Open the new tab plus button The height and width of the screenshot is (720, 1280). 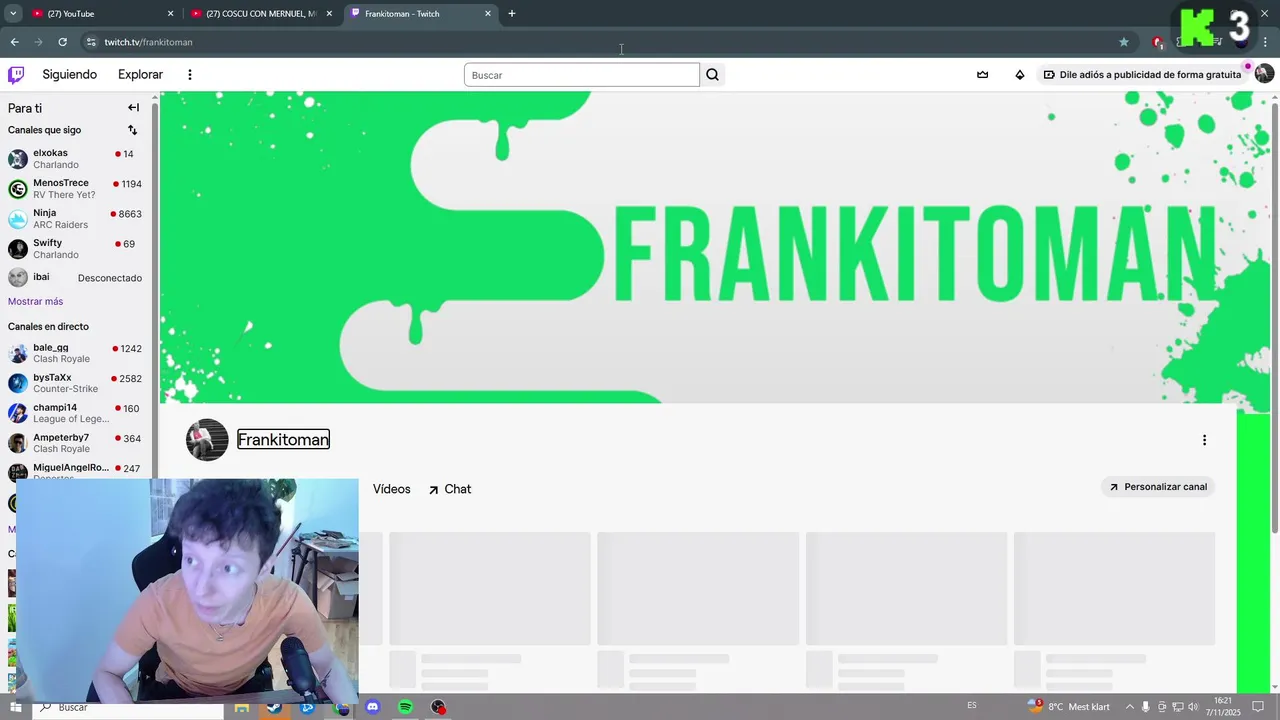512,13
